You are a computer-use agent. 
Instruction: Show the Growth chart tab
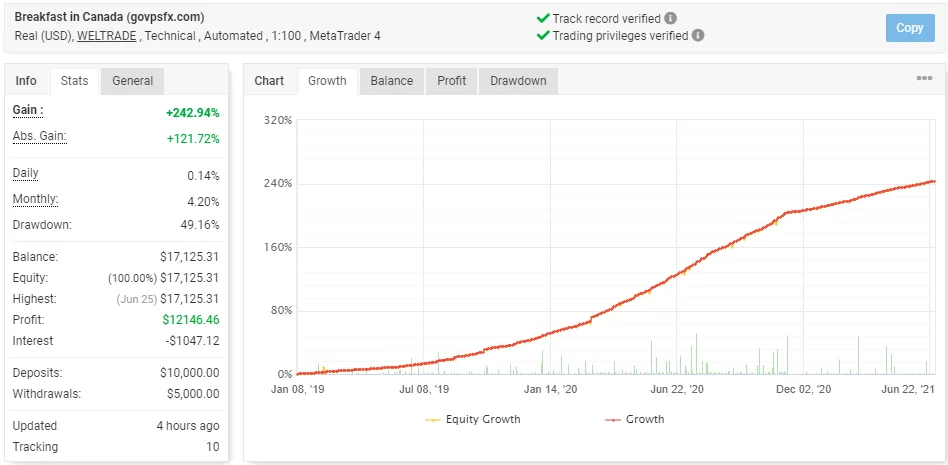pyautogui.click(x=327, y=81)
